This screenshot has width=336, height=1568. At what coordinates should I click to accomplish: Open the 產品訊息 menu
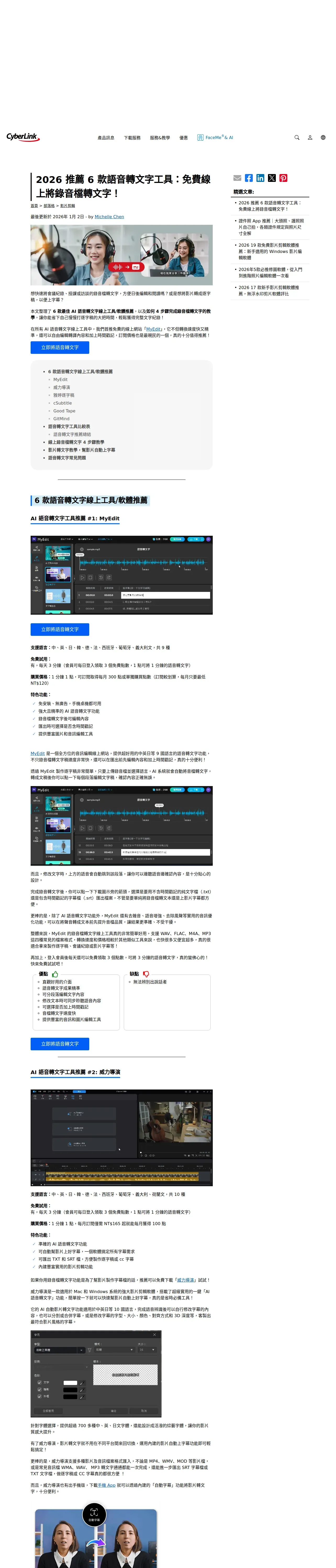(106, 137)
